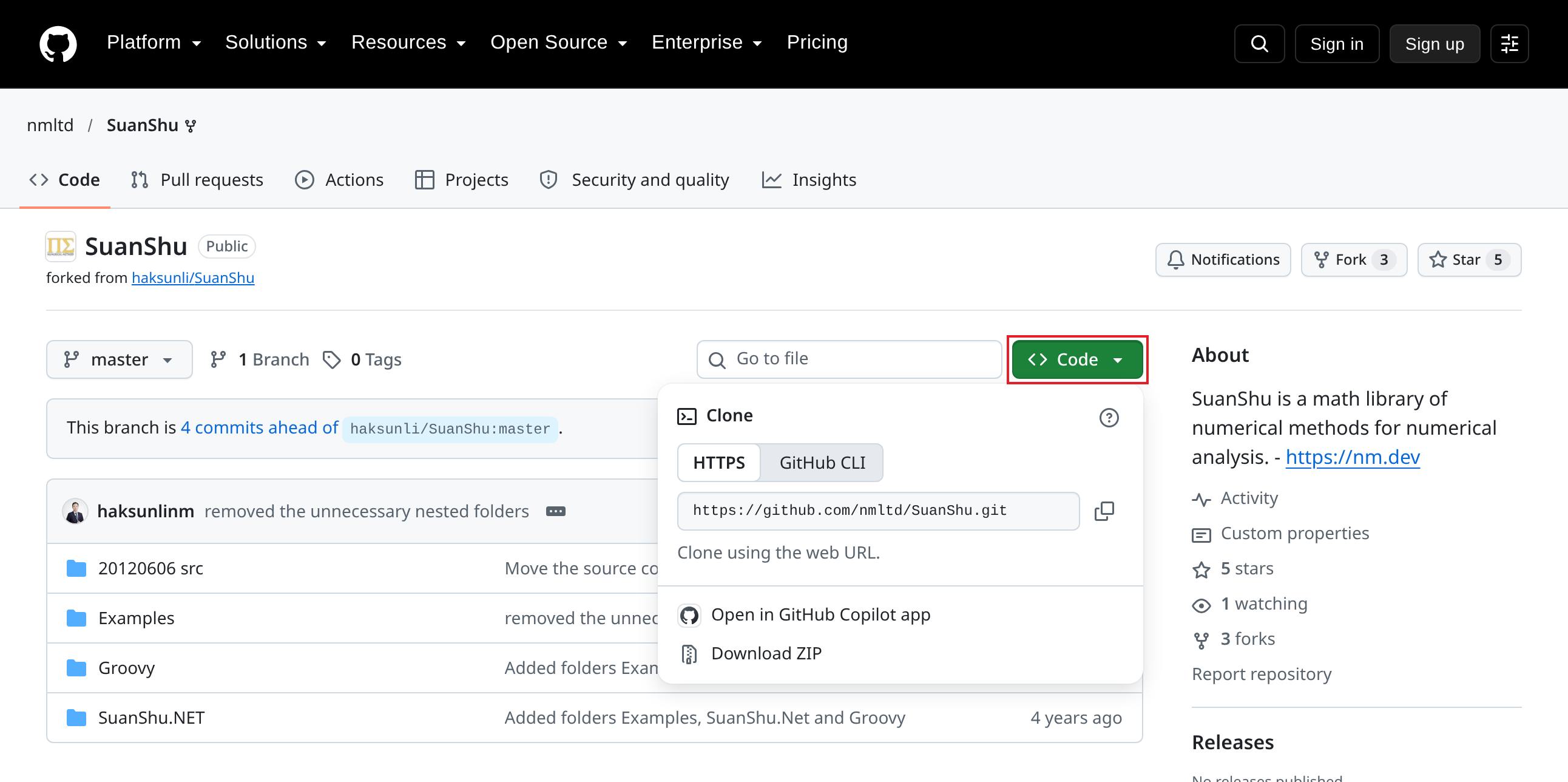Follow the haksunli/SuanShu fork source link
The width and height of the screenshot is (1568, 782).
coord(193,278)
